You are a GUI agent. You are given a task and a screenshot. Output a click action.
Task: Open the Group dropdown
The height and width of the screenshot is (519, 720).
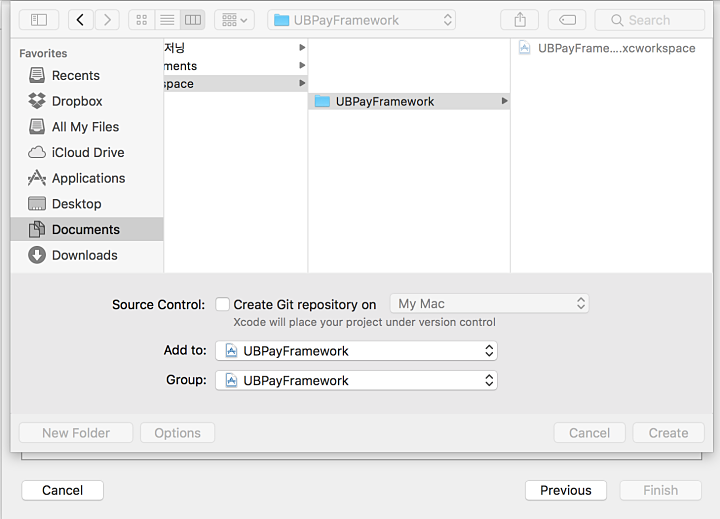coord(356,380)
